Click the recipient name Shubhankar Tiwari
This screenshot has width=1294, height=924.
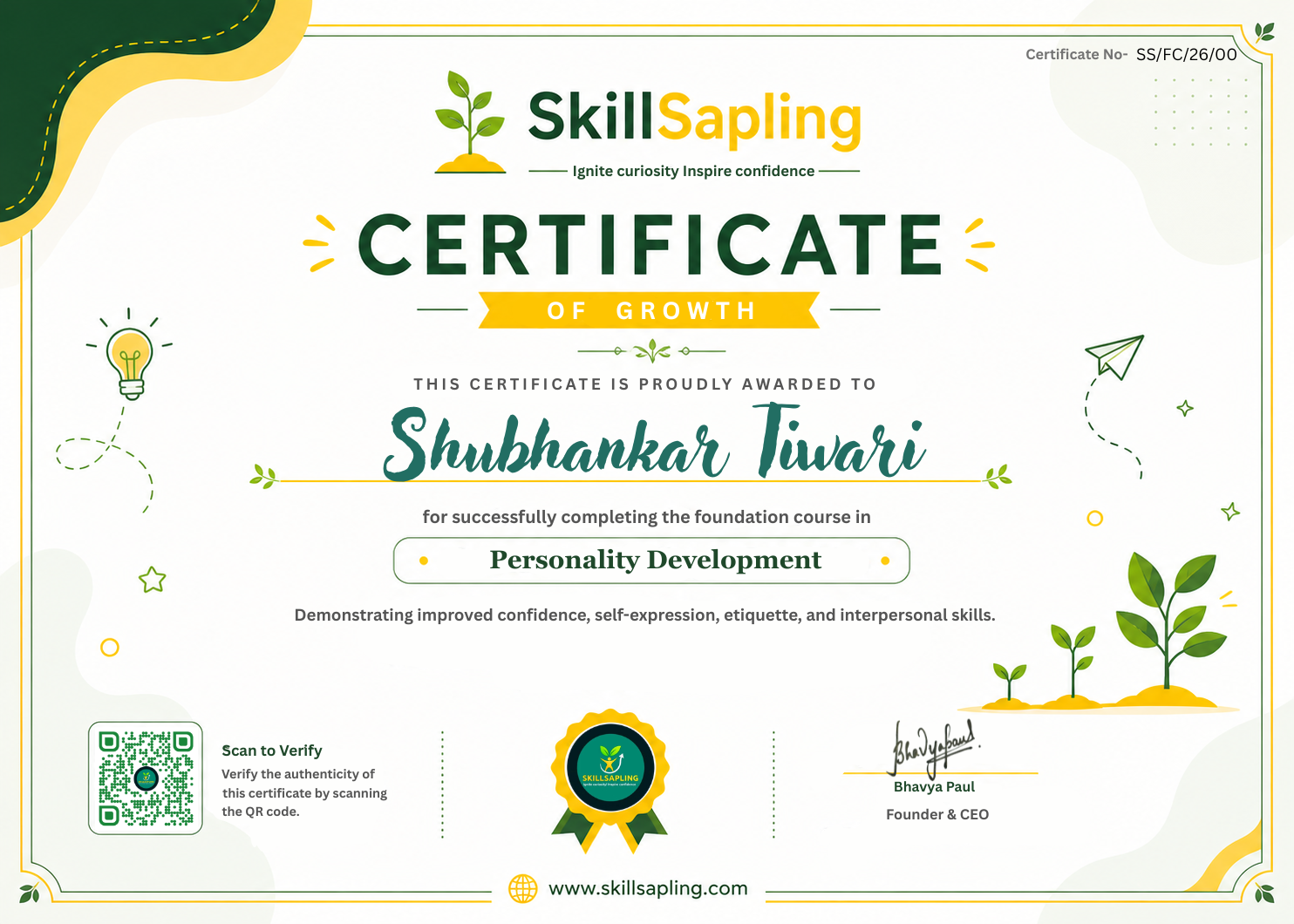click(x=654, y=442)
